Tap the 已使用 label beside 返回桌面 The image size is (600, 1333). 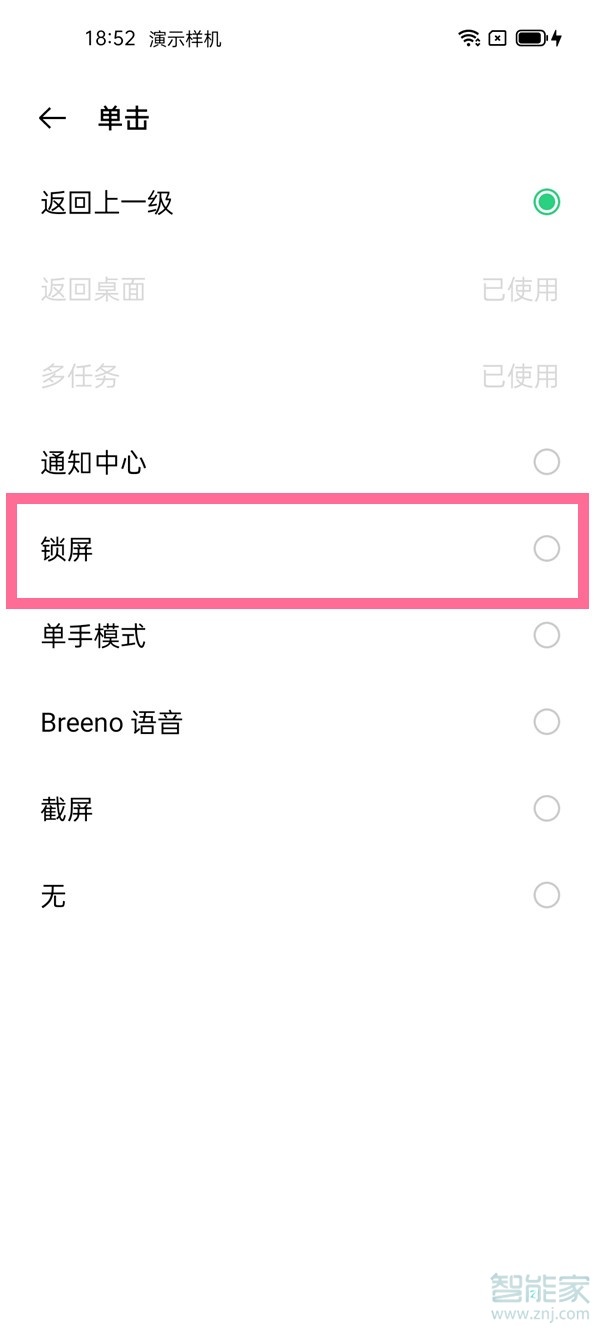click(520, 290)
